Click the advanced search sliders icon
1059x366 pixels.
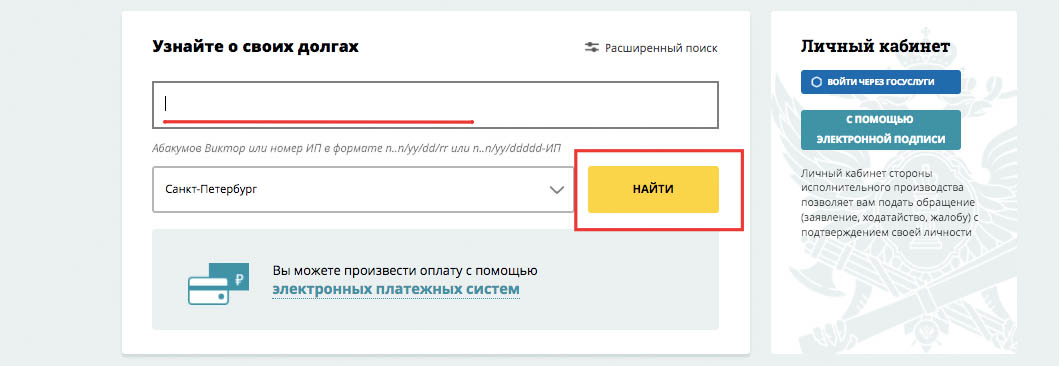[592, 48]
